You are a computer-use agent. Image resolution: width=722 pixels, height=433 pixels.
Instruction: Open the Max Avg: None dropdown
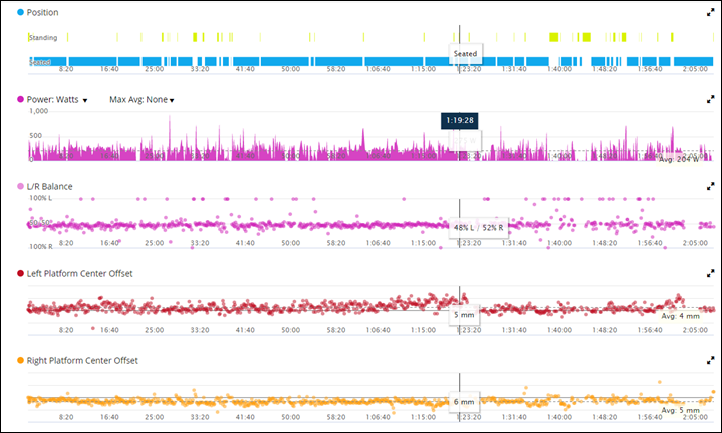click(142, 100)
